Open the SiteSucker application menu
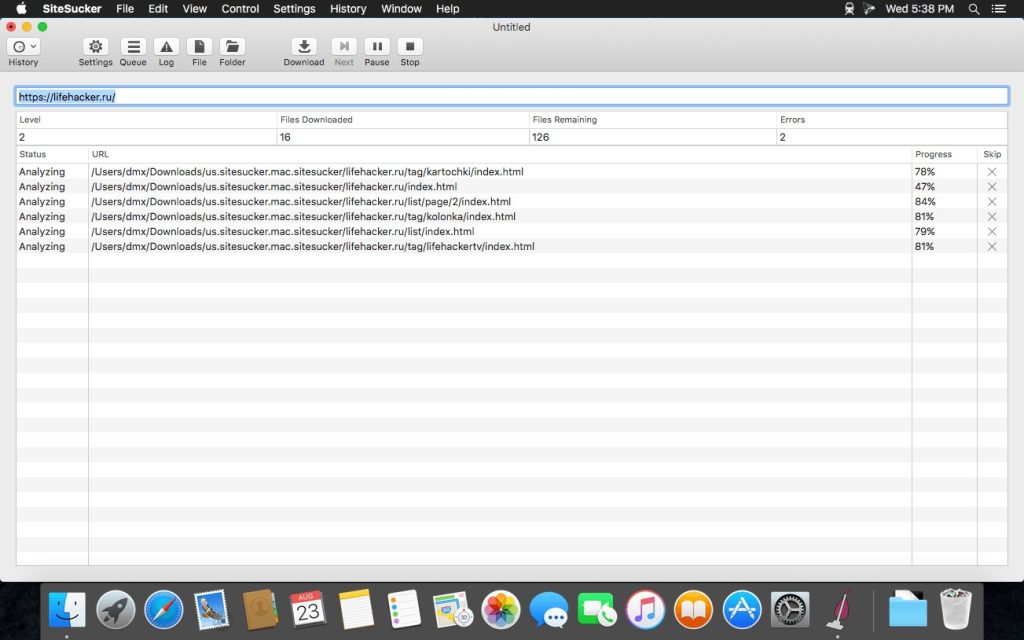The width and height of the screenshot is (1024, 640). pos(72,9)
